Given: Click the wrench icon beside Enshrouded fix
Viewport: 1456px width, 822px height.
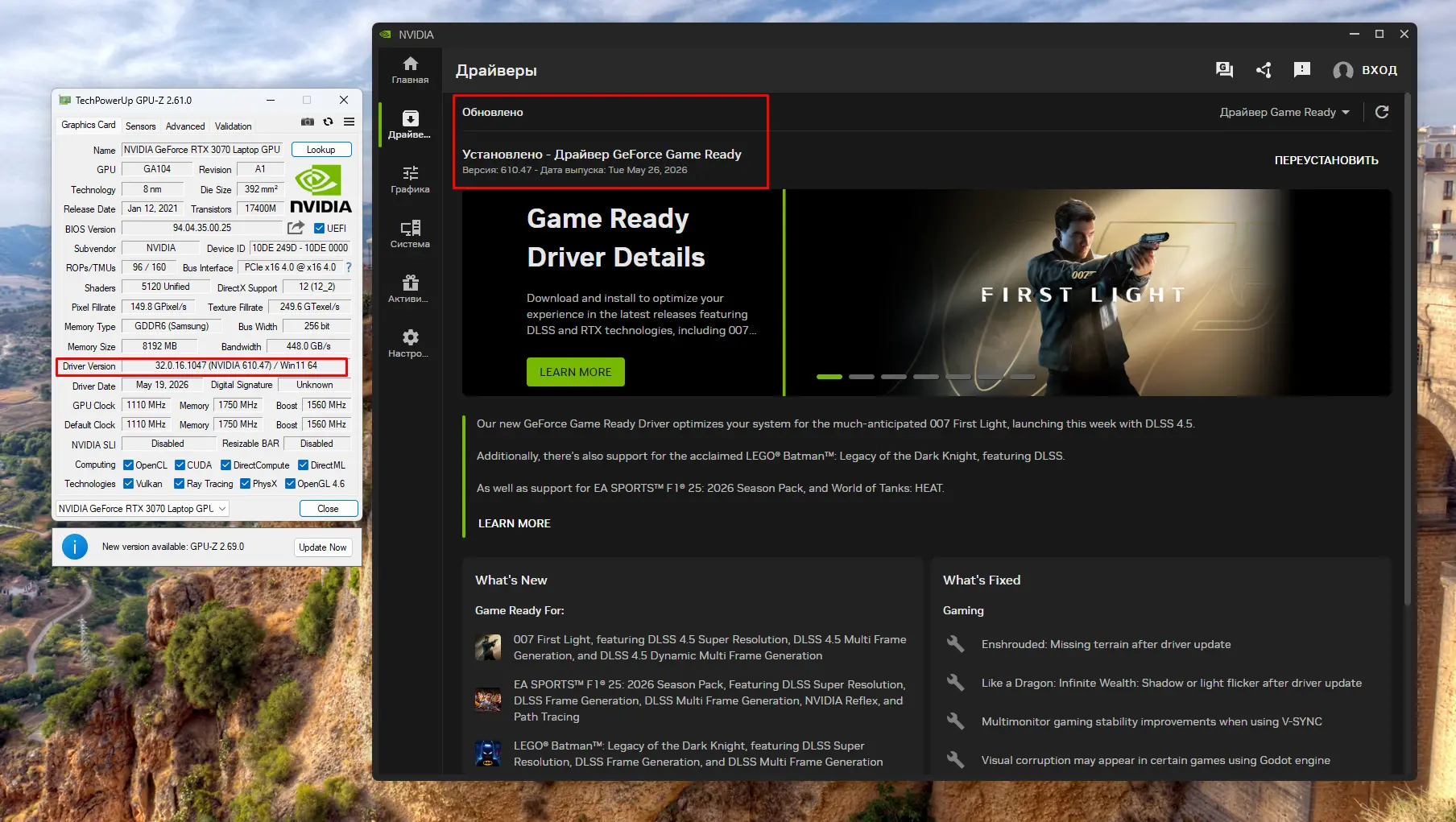Looking at the screenshot, I should pyautogui.click(x=955, y=644).
